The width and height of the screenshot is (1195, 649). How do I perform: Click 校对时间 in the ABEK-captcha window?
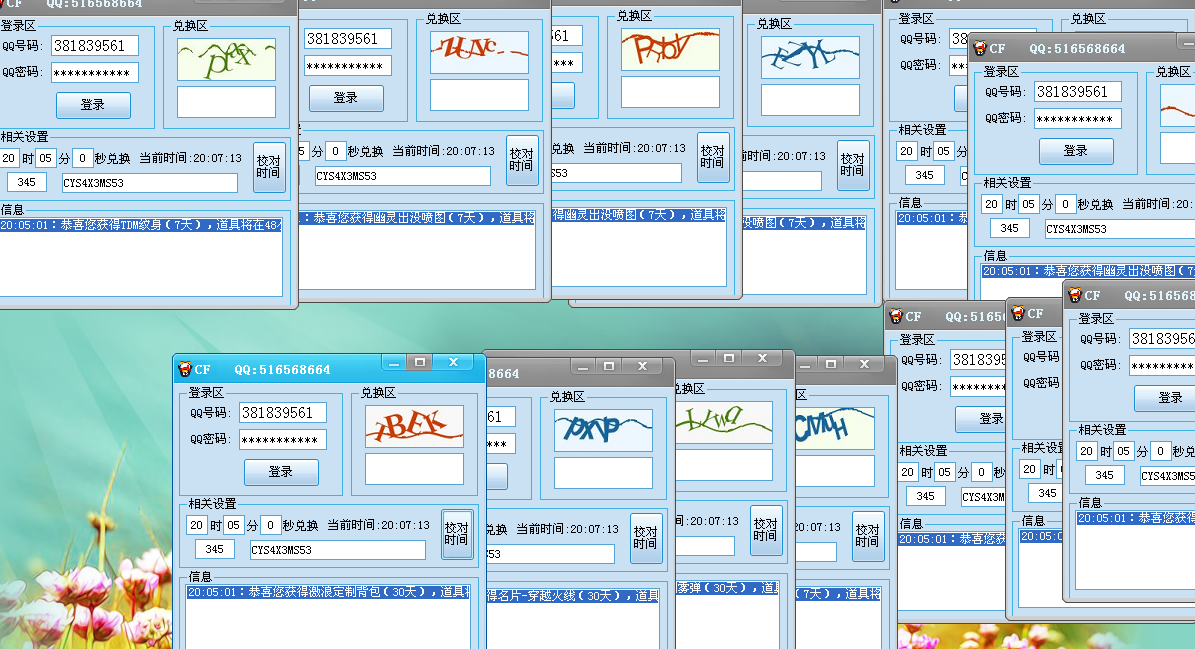[x=457, y=533]
